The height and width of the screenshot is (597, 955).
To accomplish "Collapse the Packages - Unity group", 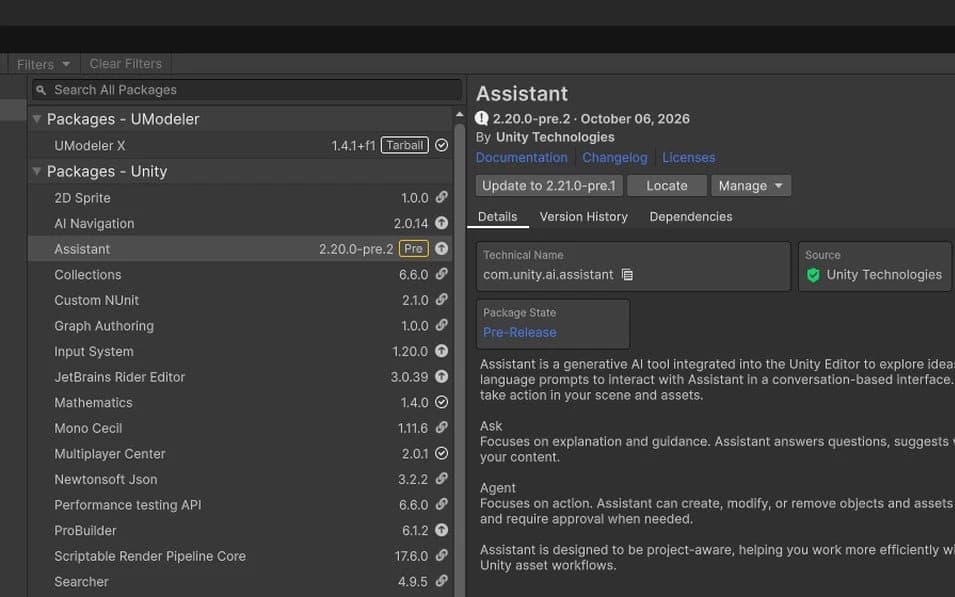I will click(37, 172).
